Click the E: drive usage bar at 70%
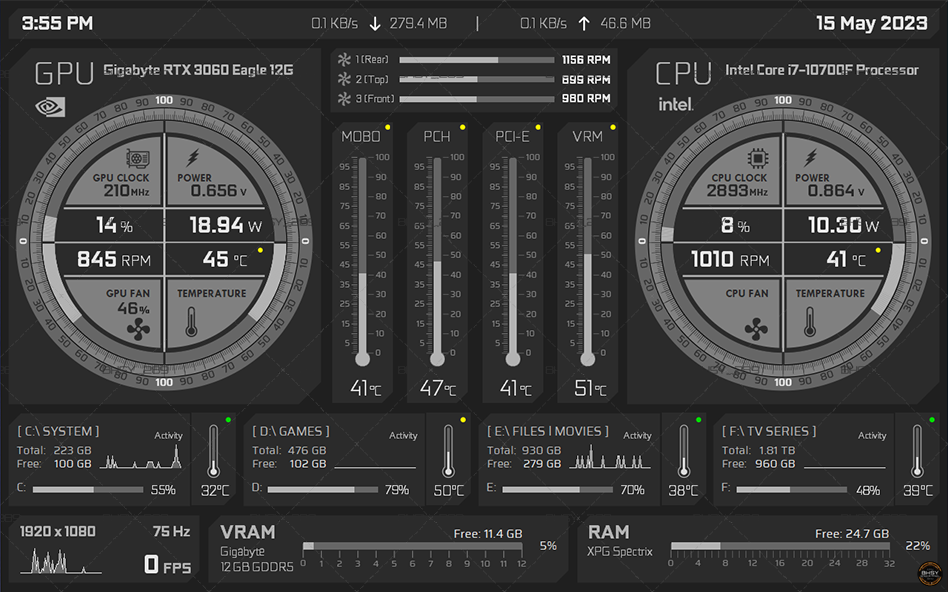Screen dimensions: 948x592 tap(557, 489)
